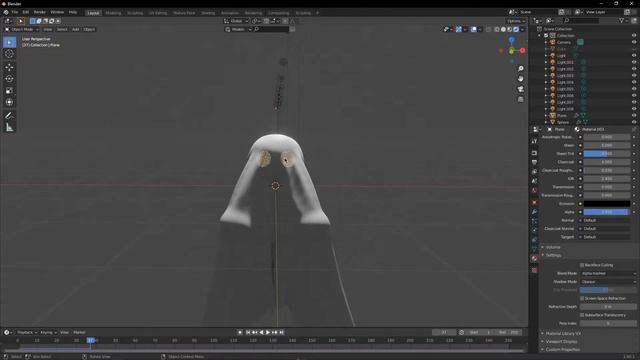The image size is (640, 360).
Task: Enable Backface Culling checkbox
Action: [x=582, y=265]
